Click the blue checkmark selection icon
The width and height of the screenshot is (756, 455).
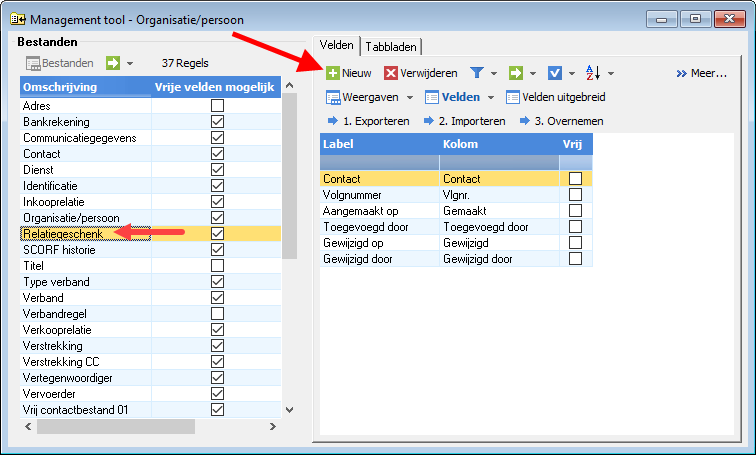coord(554,73)
